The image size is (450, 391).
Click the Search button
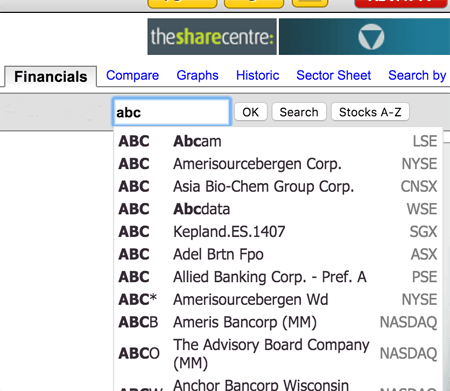[x=299, y=112]
